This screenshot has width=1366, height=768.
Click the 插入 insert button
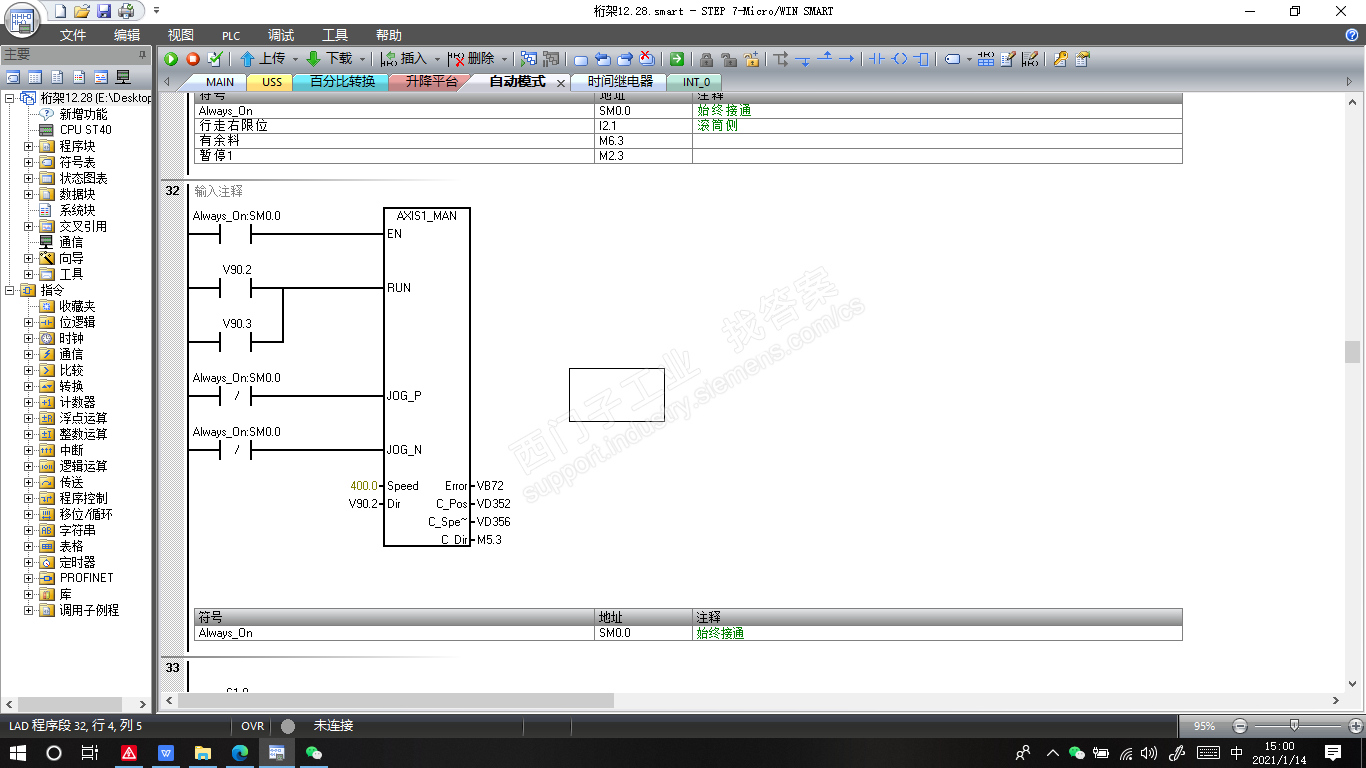tap(405, 59)
